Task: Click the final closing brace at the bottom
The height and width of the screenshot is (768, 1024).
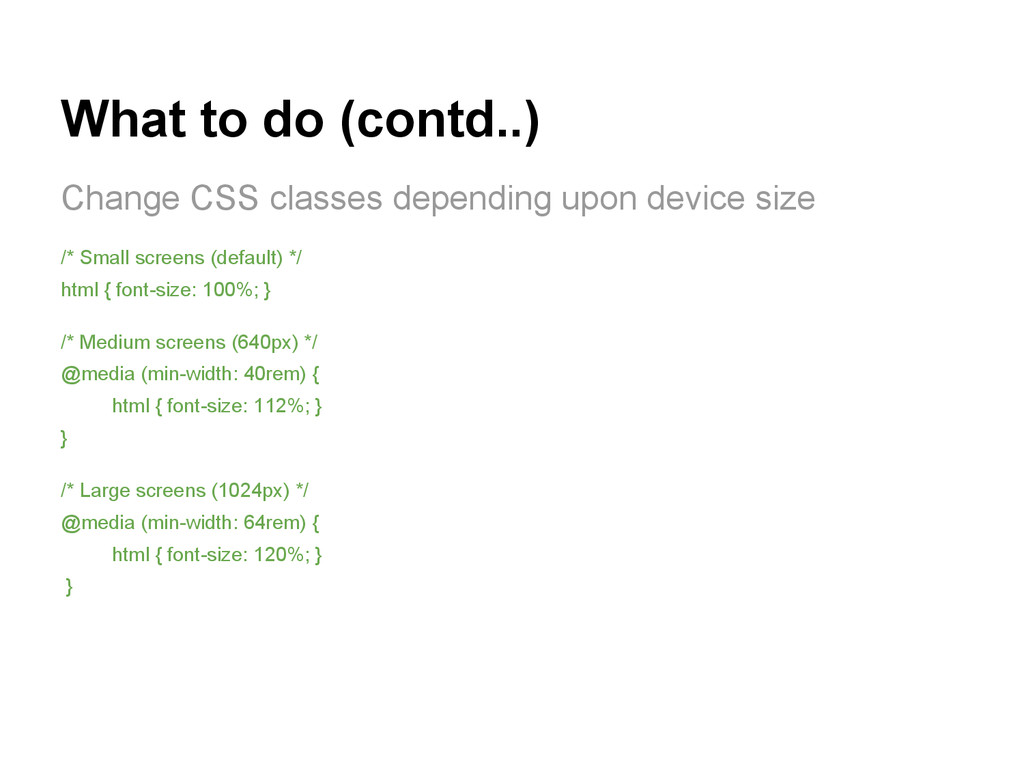Action: click(x=68, y=587)
